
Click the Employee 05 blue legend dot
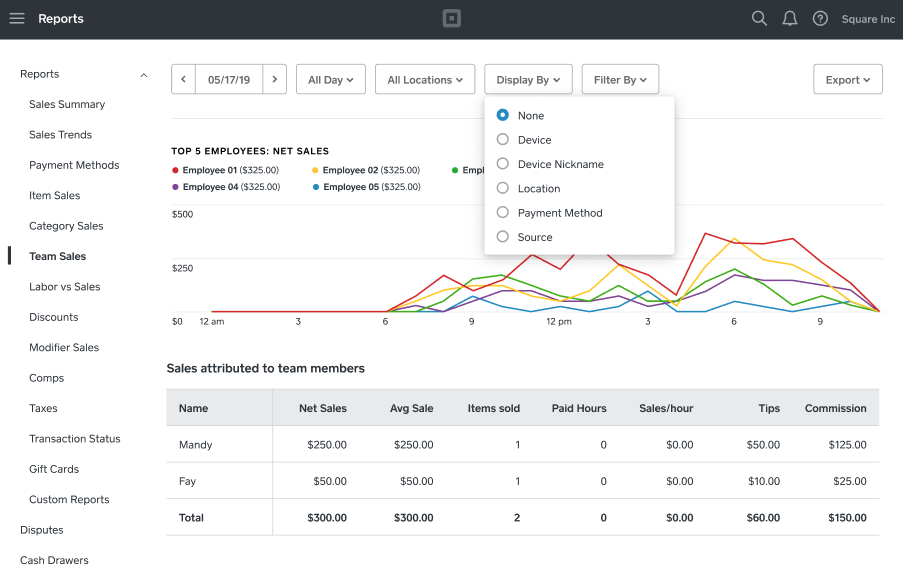point(316,187)
